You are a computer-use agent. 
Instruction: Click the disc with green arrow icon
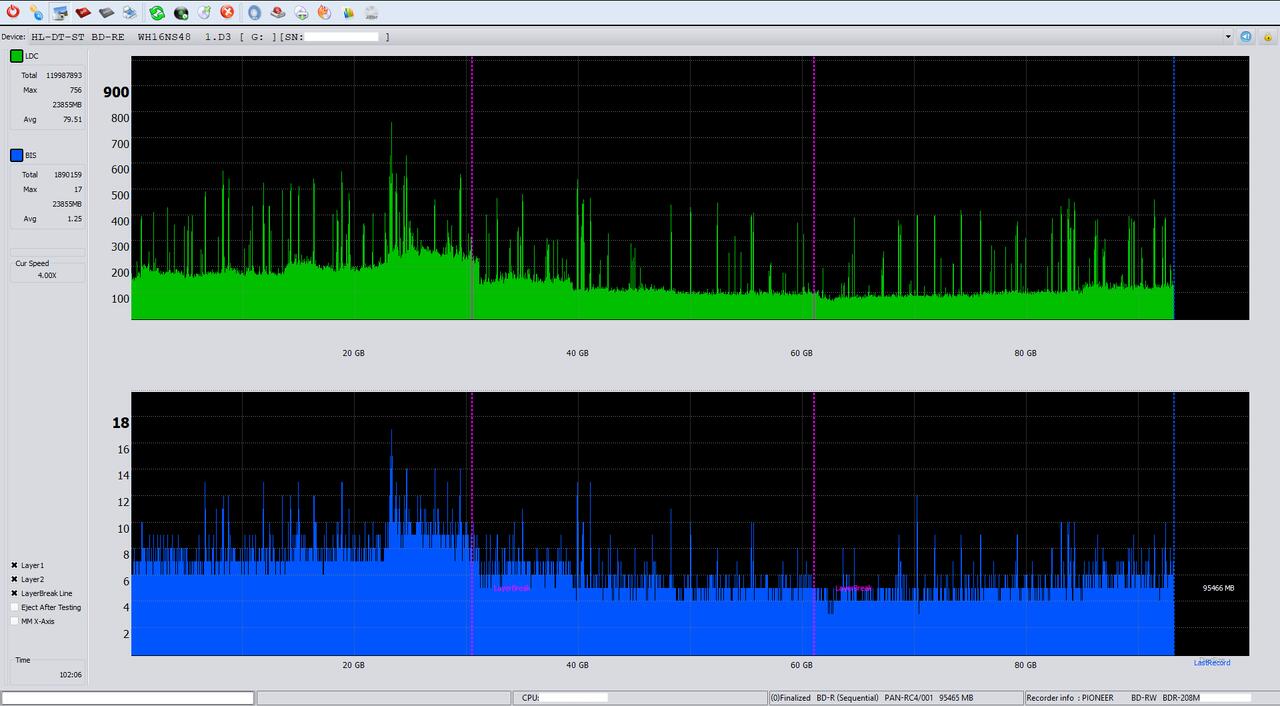coord(204,12)
